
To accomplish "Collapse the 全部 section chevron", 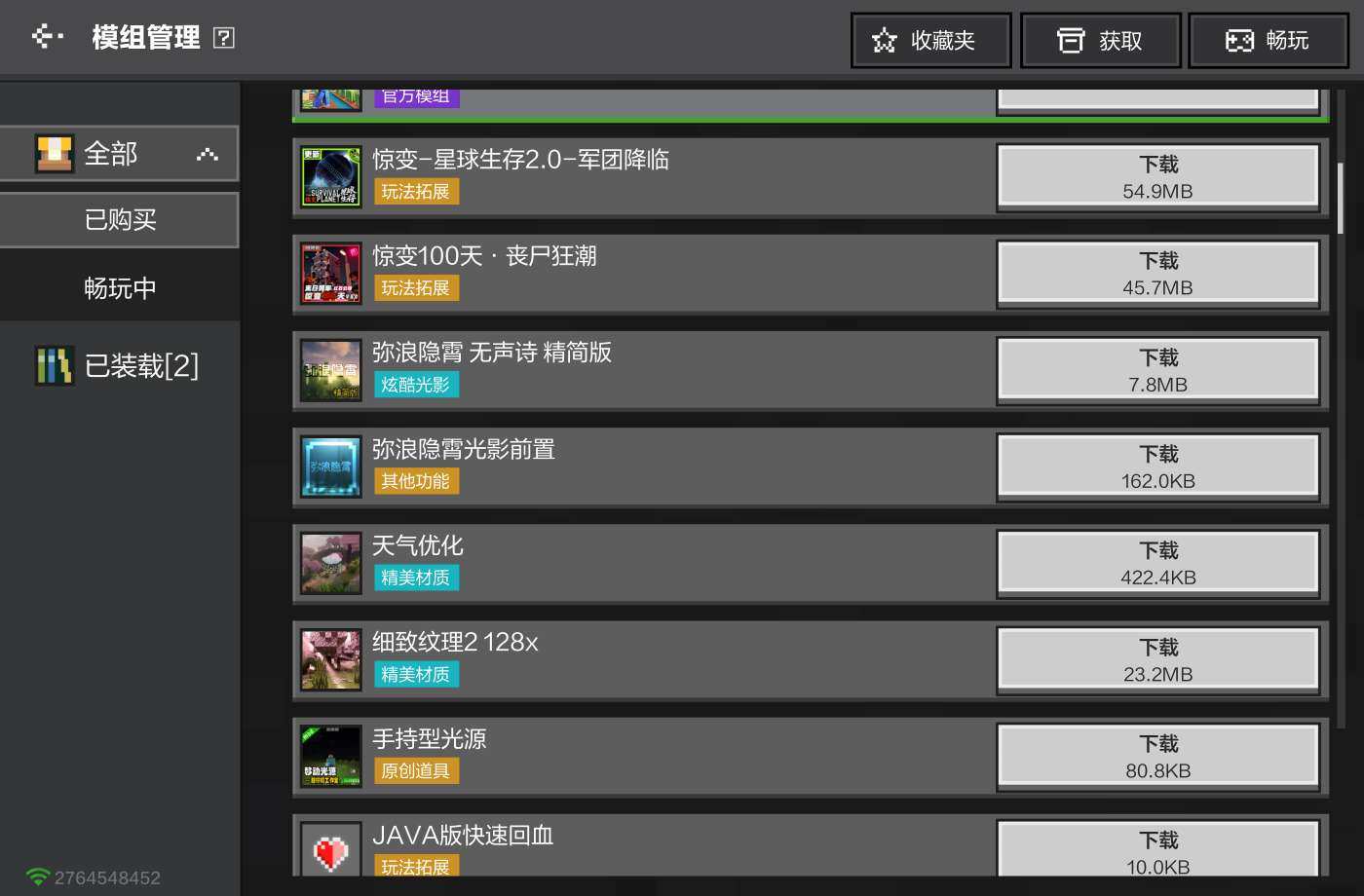I will click(x=207, y=154).
